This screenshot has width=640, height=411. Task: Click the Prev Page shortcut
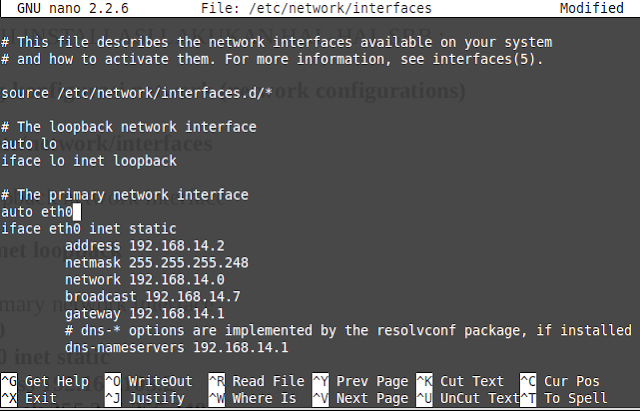[x=364, y=381]
